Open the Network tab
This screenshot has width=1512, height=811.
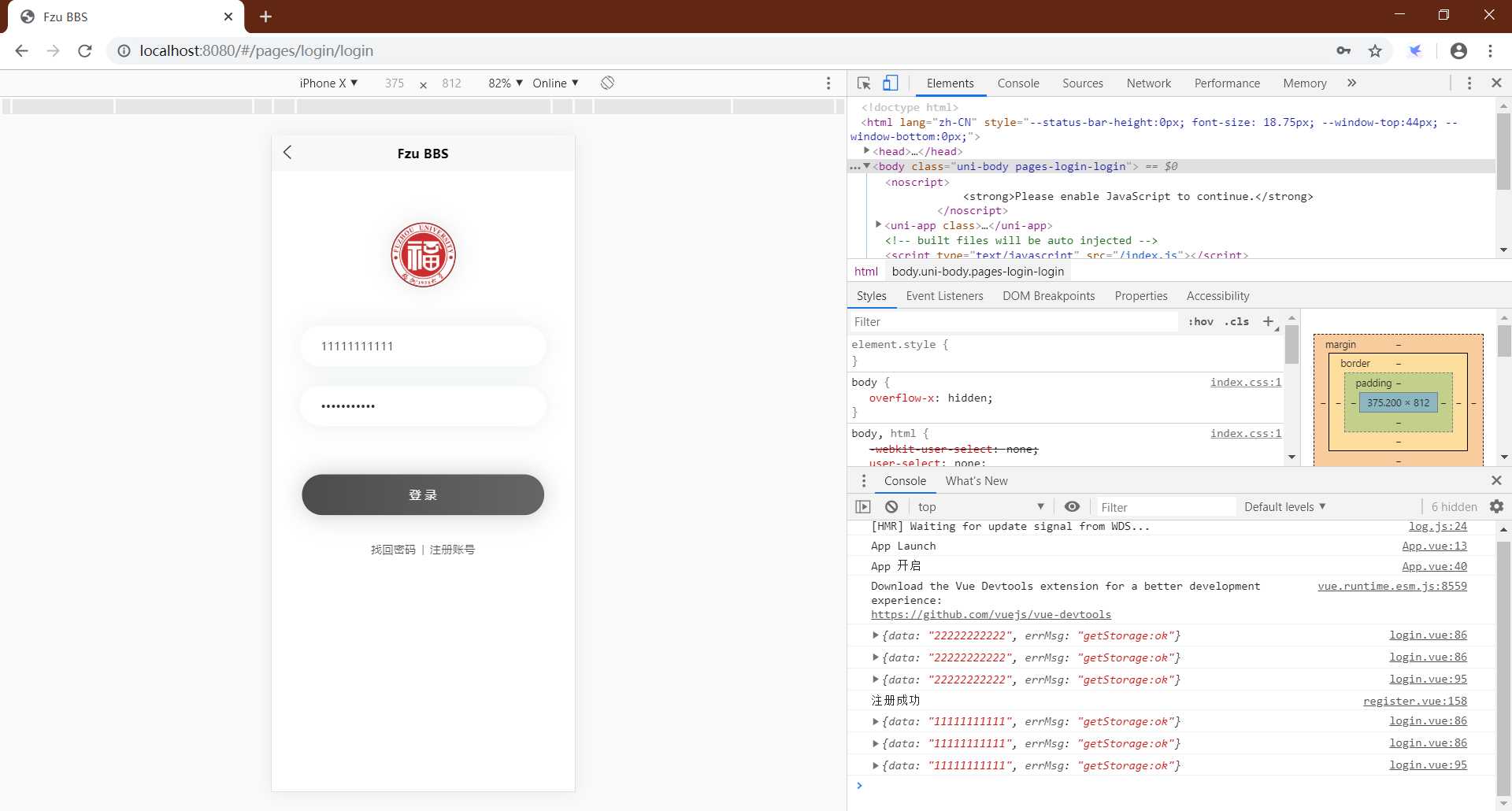pos(1149,83)
